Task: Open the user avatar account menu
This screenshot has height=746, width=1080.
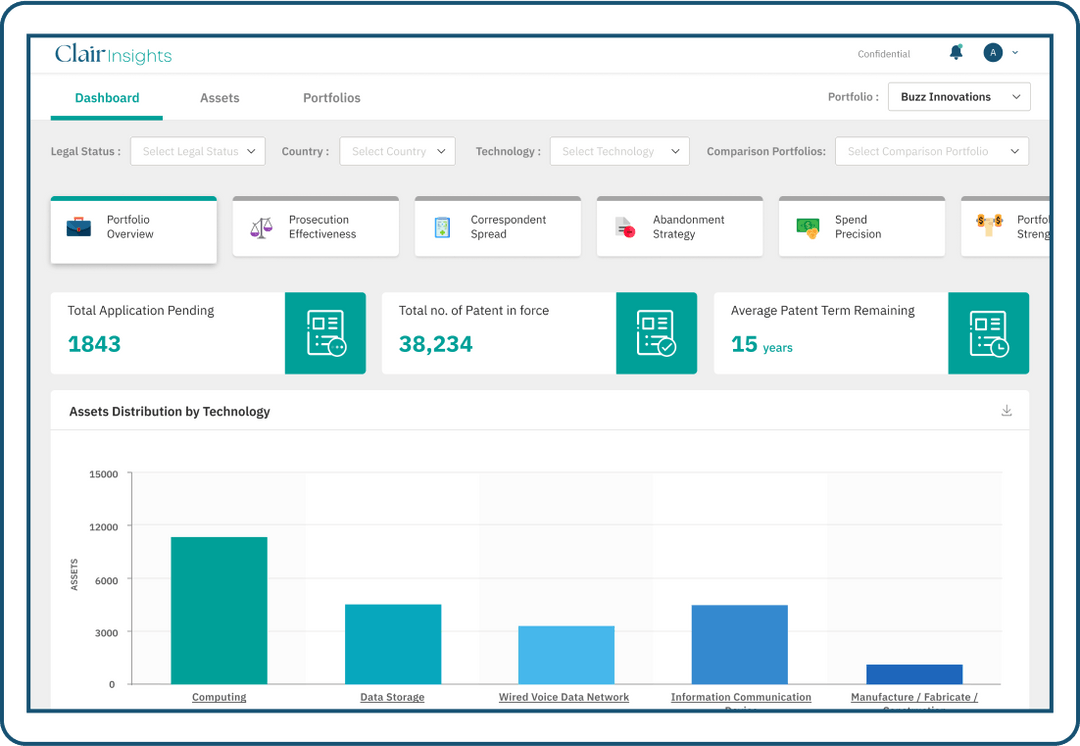Action: pos(993,53)
